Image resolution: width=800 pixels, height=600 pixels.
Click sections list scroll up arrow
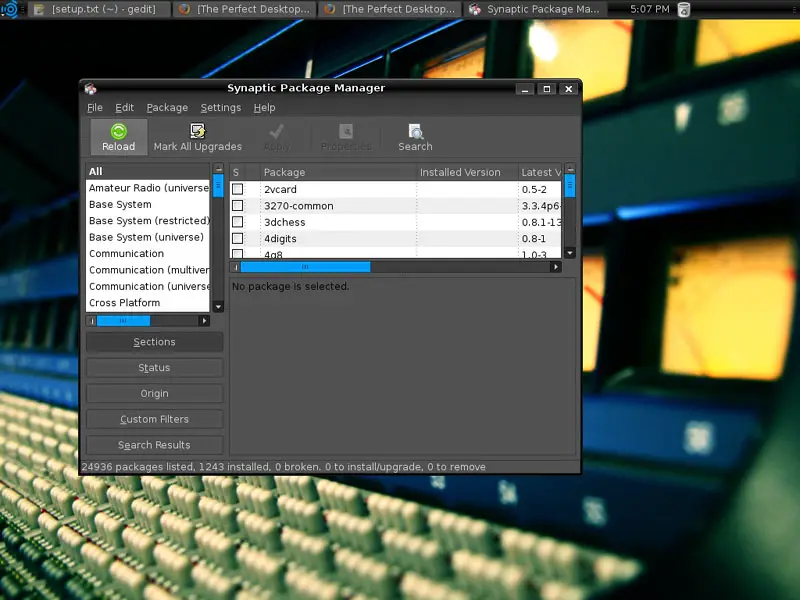(x=218, y=169)
